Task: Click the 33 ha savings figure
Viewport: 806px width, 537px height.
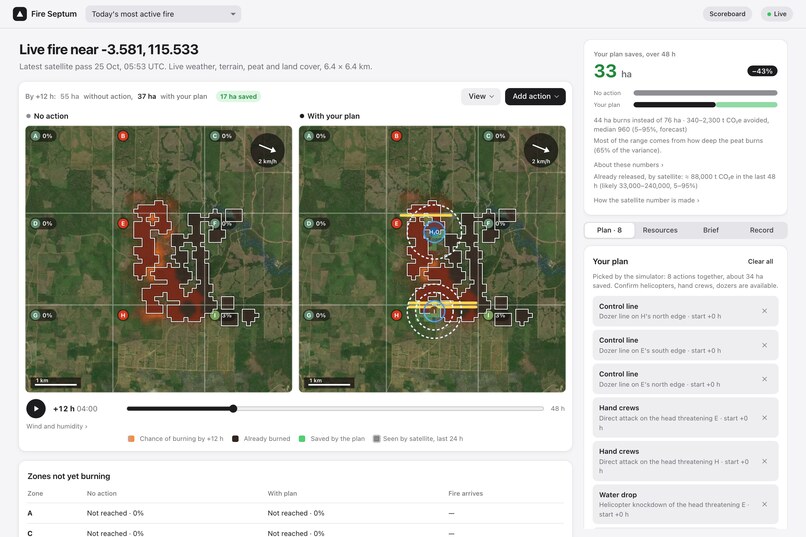Action: (x=612, y=71)
